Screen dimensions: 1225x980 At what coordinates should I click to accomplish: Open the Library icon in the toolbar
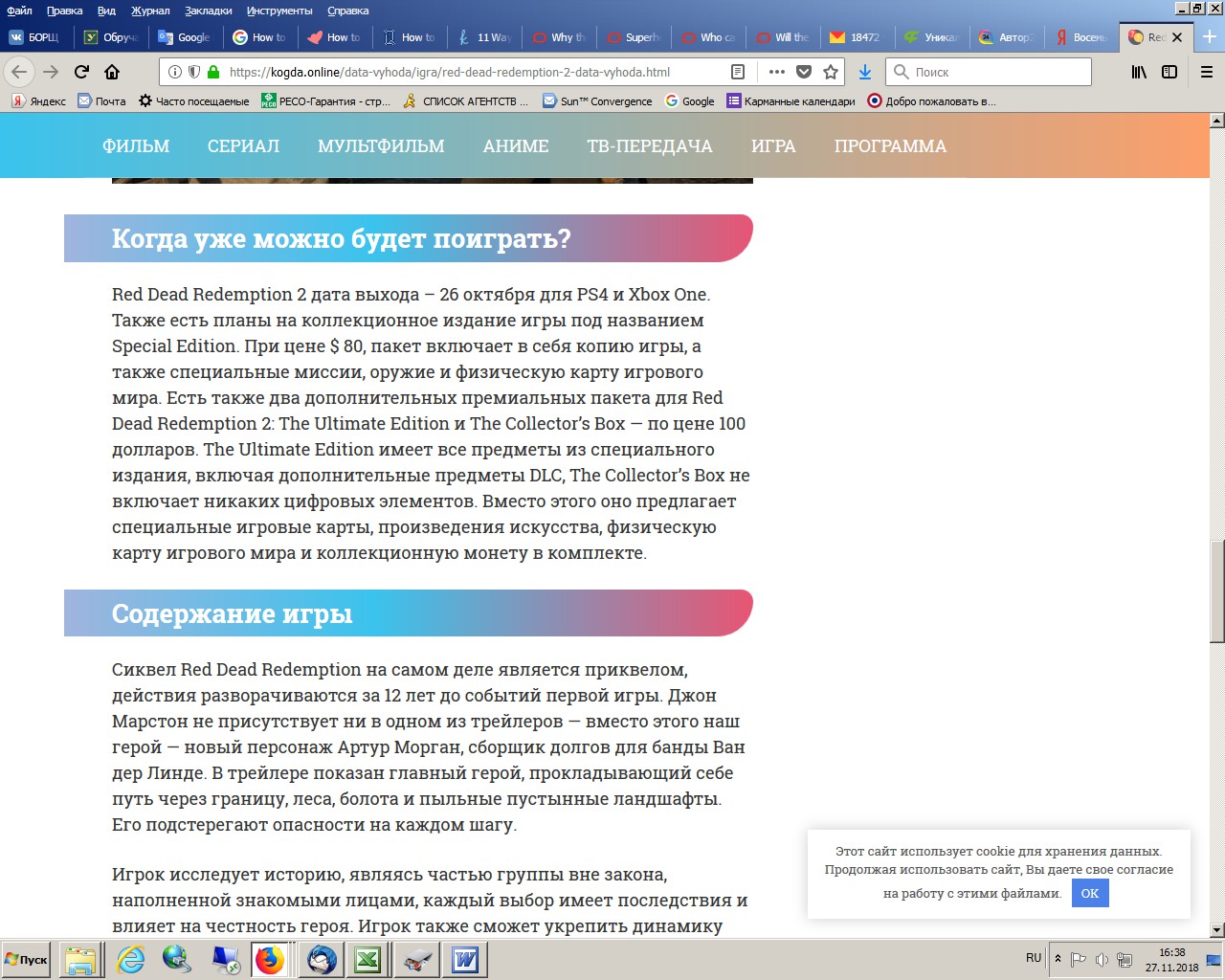tap(1139, 72)
